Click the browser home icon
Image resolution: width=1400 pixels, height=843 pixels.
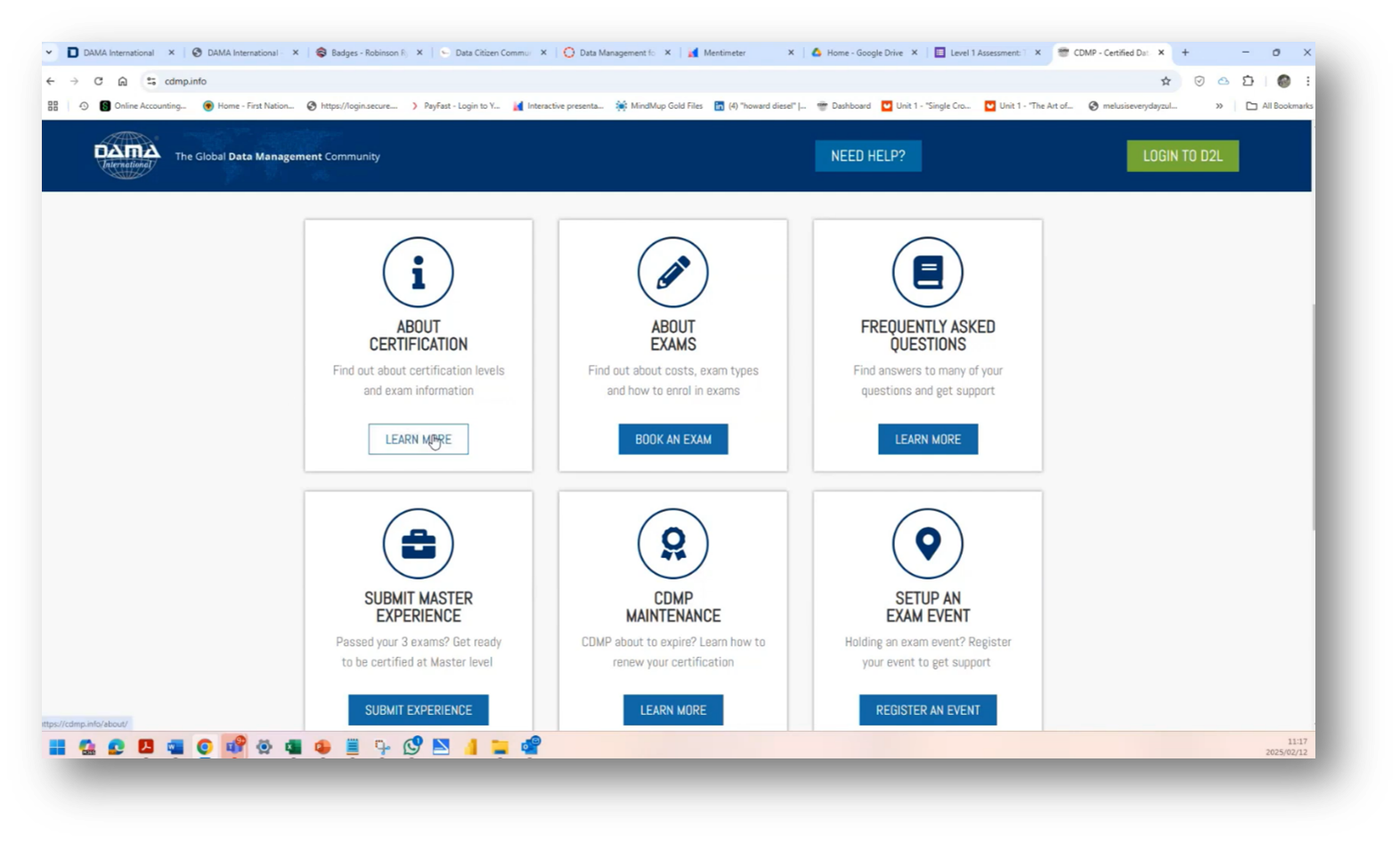pos(122,81)
